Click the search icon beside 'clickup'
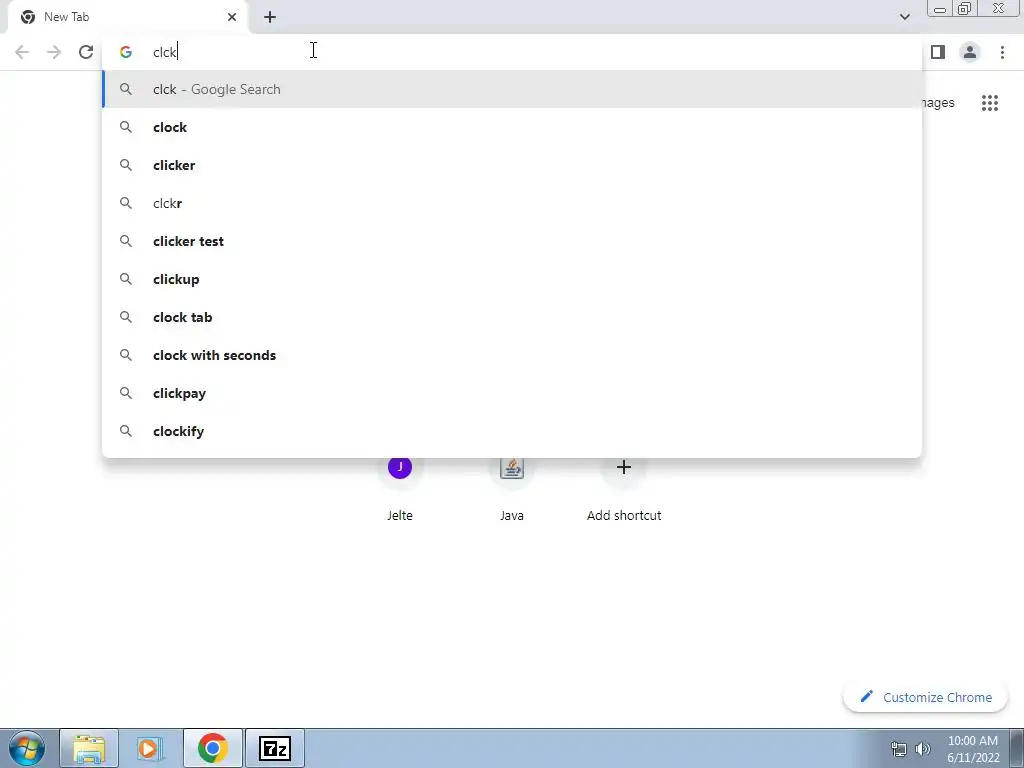This screenshot has height=768, width=1024. pos(126,280)
